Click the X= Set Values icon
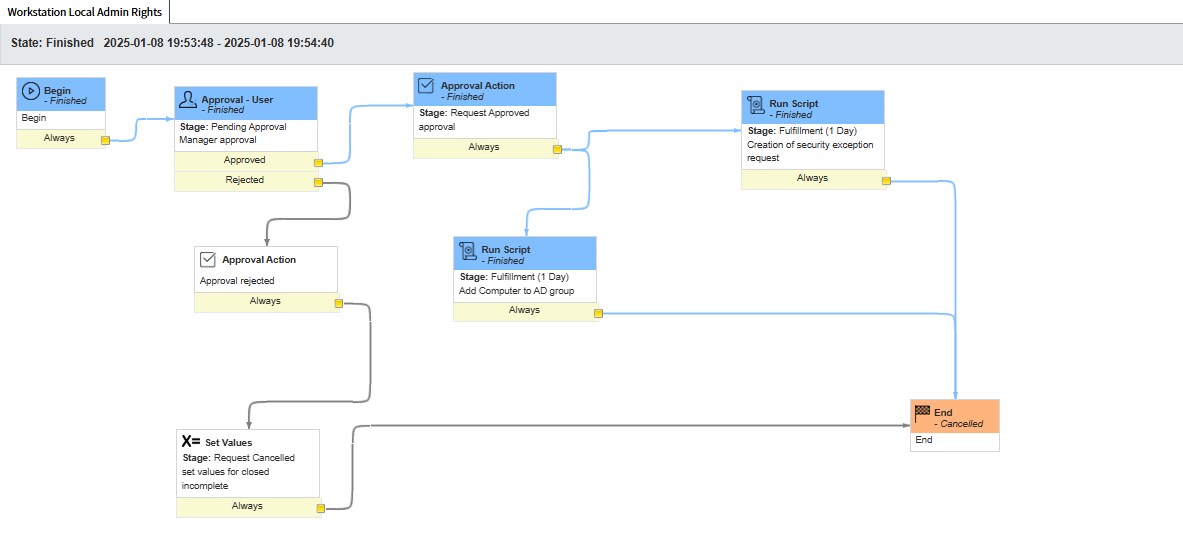The height and width of the screenshot is (552, 1183). click(x=191, y=442)
